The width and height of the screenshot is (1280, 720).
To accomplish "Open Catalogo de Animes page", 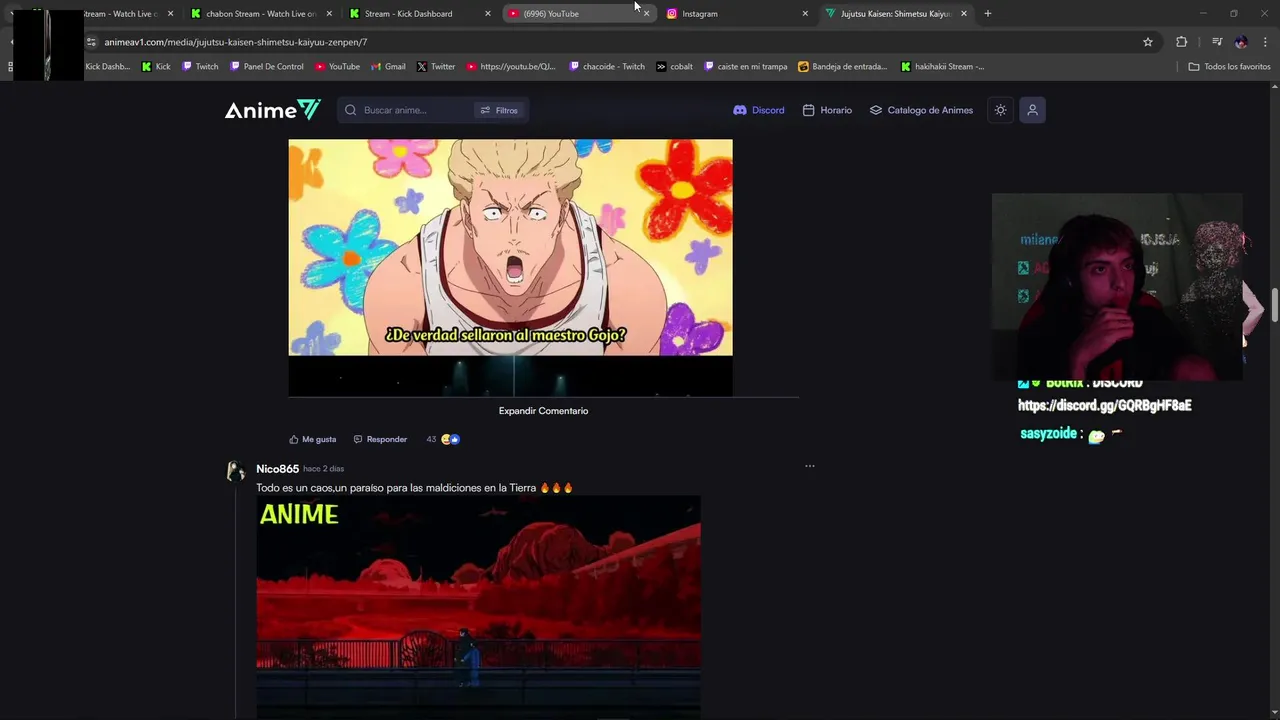I will click(921, 110).
